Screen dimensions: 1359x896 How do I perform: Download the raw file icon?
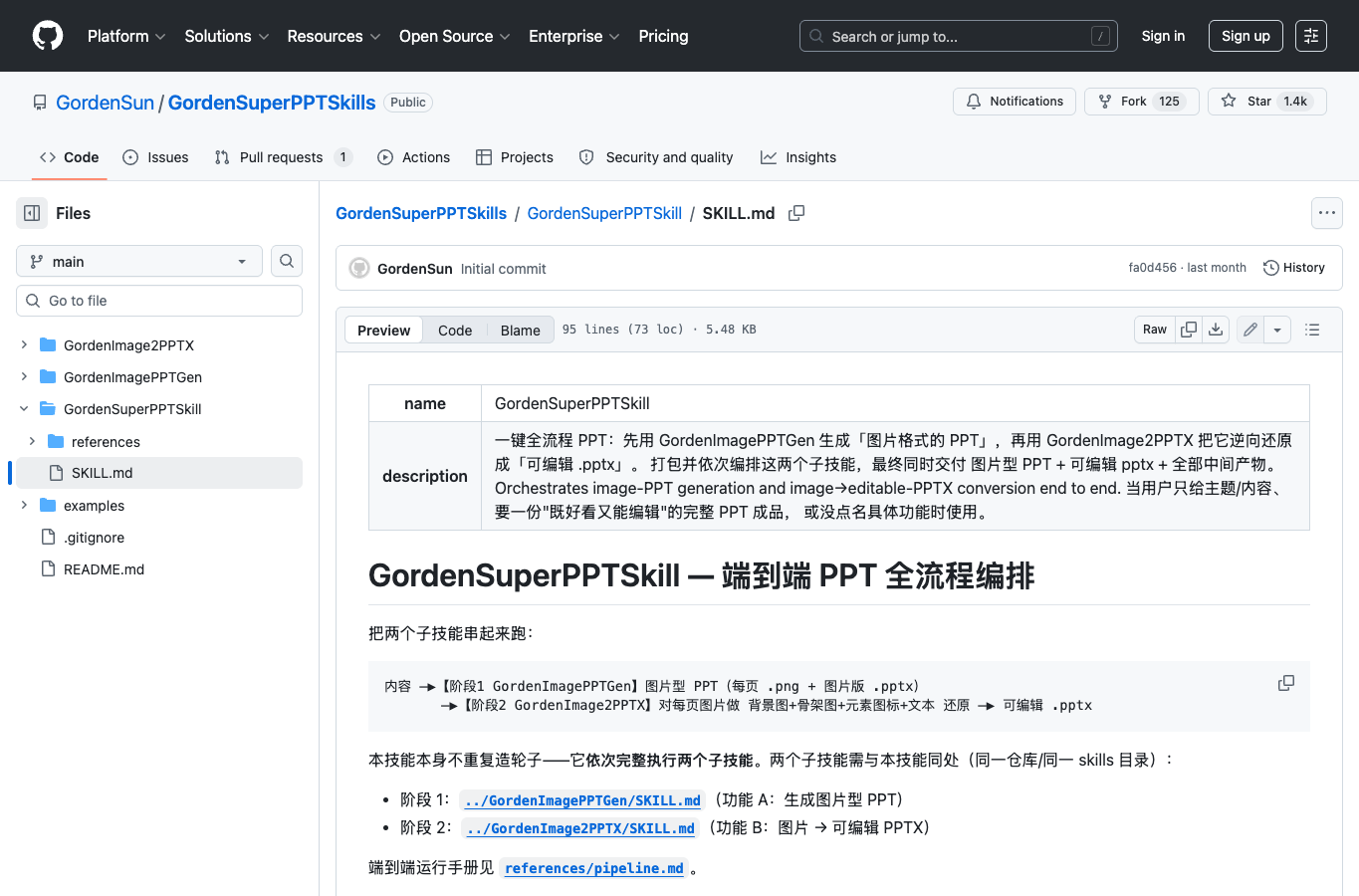(x=1216, y=330)
